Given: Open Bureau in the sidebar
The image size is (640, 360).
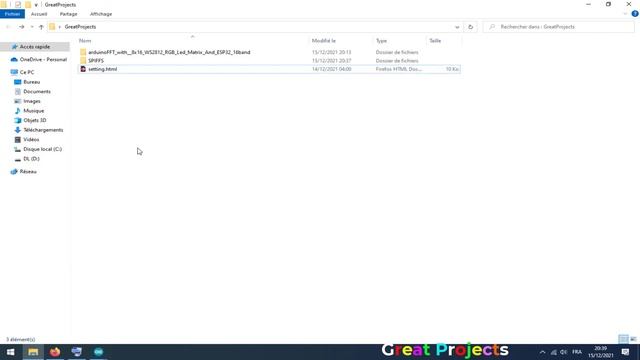Looking at the screenshot, I should [31, 82].
